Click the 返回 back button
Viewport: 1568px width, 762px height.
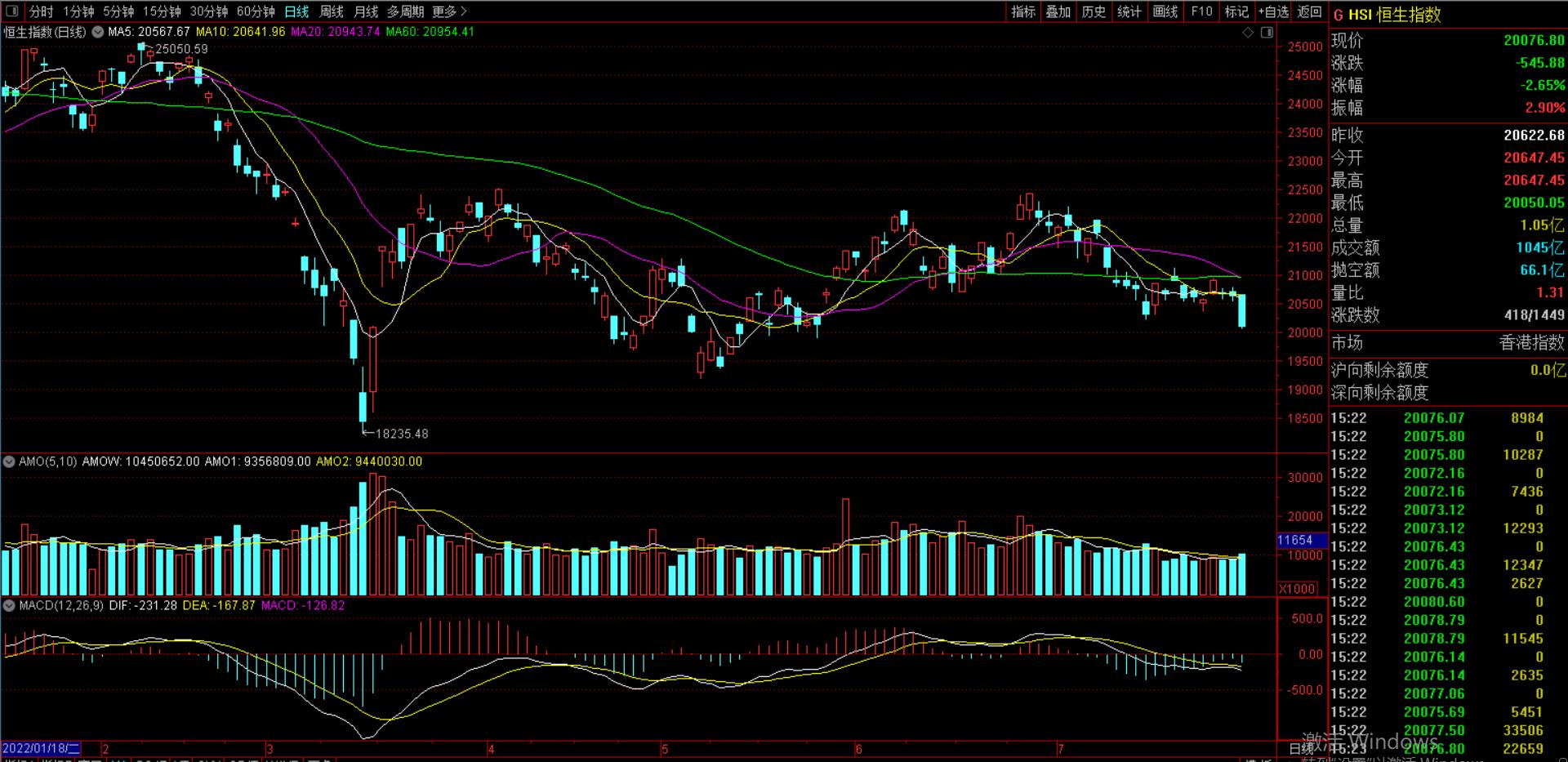1309,11
